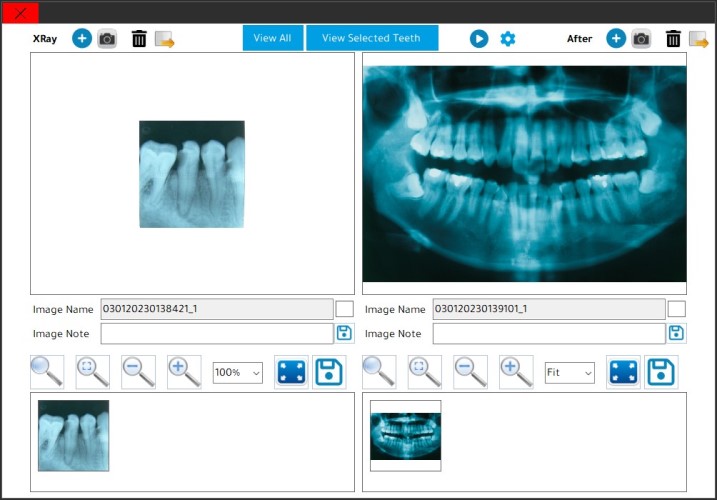Switch to View All
Screen dimensions: 717x500
click(272, 38)
